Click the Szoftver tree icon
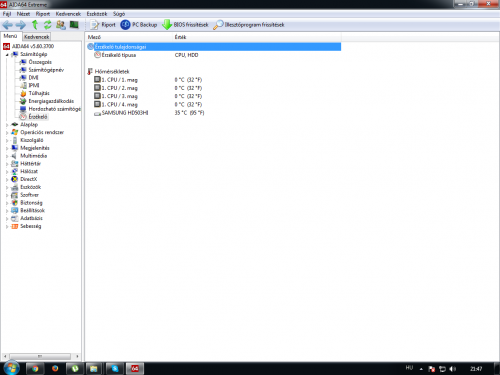This screenshot has height=375, width=500. coord(15,195)
